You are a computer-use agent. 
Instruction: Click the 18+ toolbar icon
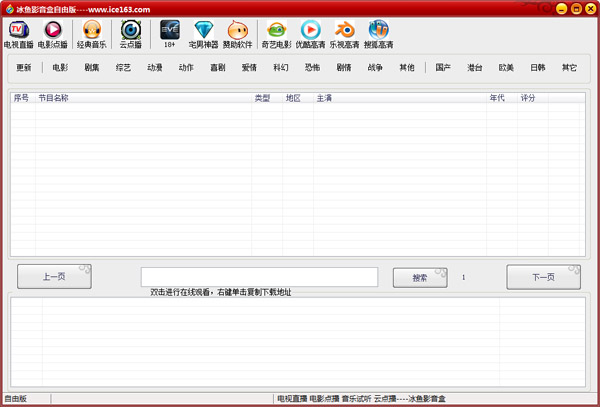click(x=169, y=34)
